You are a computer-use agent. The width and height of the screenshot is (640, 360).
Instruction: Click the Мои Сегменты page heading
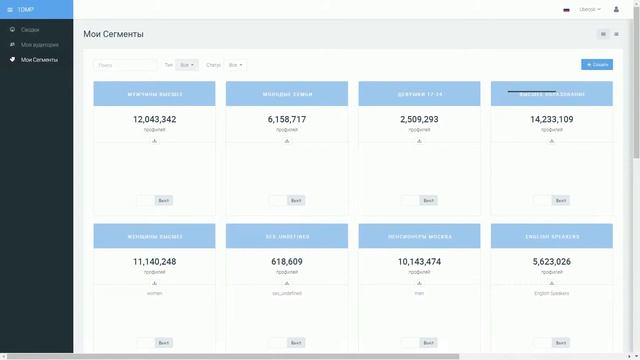coord(113,34)
